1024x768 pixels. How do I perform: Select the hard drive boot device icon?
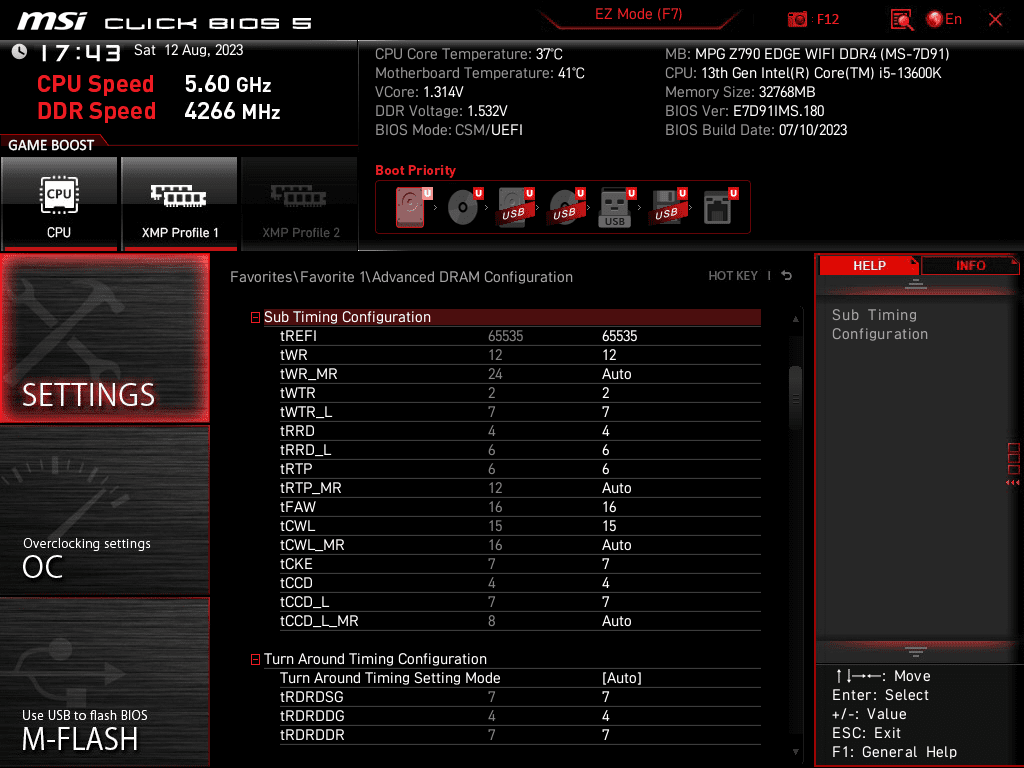click(413, 207)
